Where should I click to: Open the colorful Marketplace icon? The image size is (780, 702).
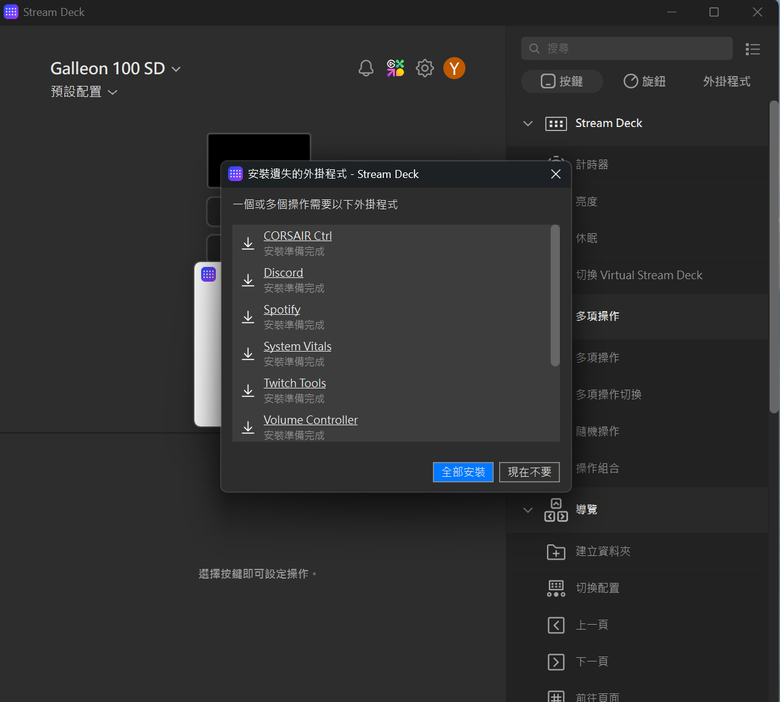[395, 68]
